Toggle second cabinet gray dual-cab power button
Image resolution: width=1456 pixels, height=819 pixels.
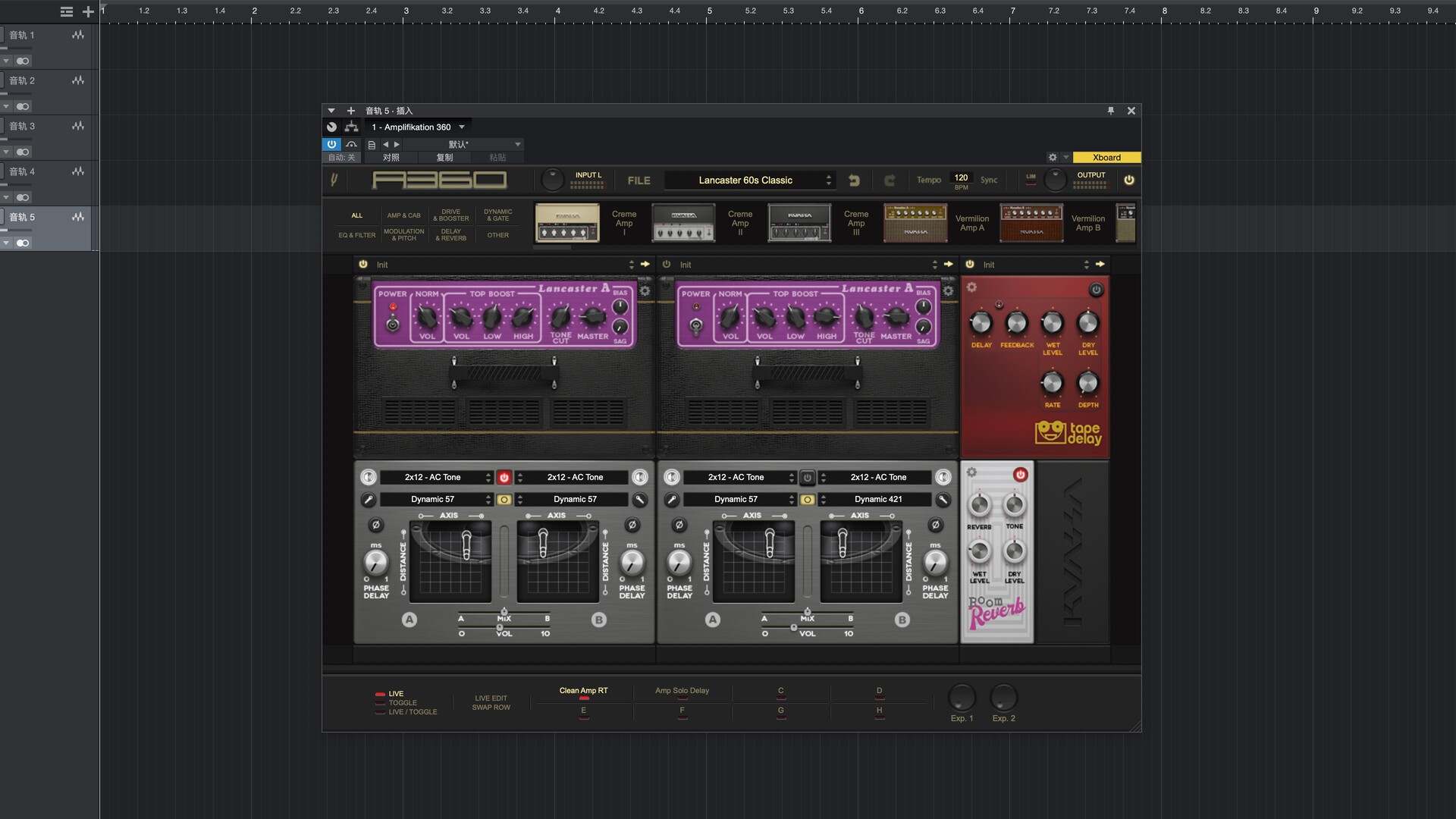(x=807, y=478)
